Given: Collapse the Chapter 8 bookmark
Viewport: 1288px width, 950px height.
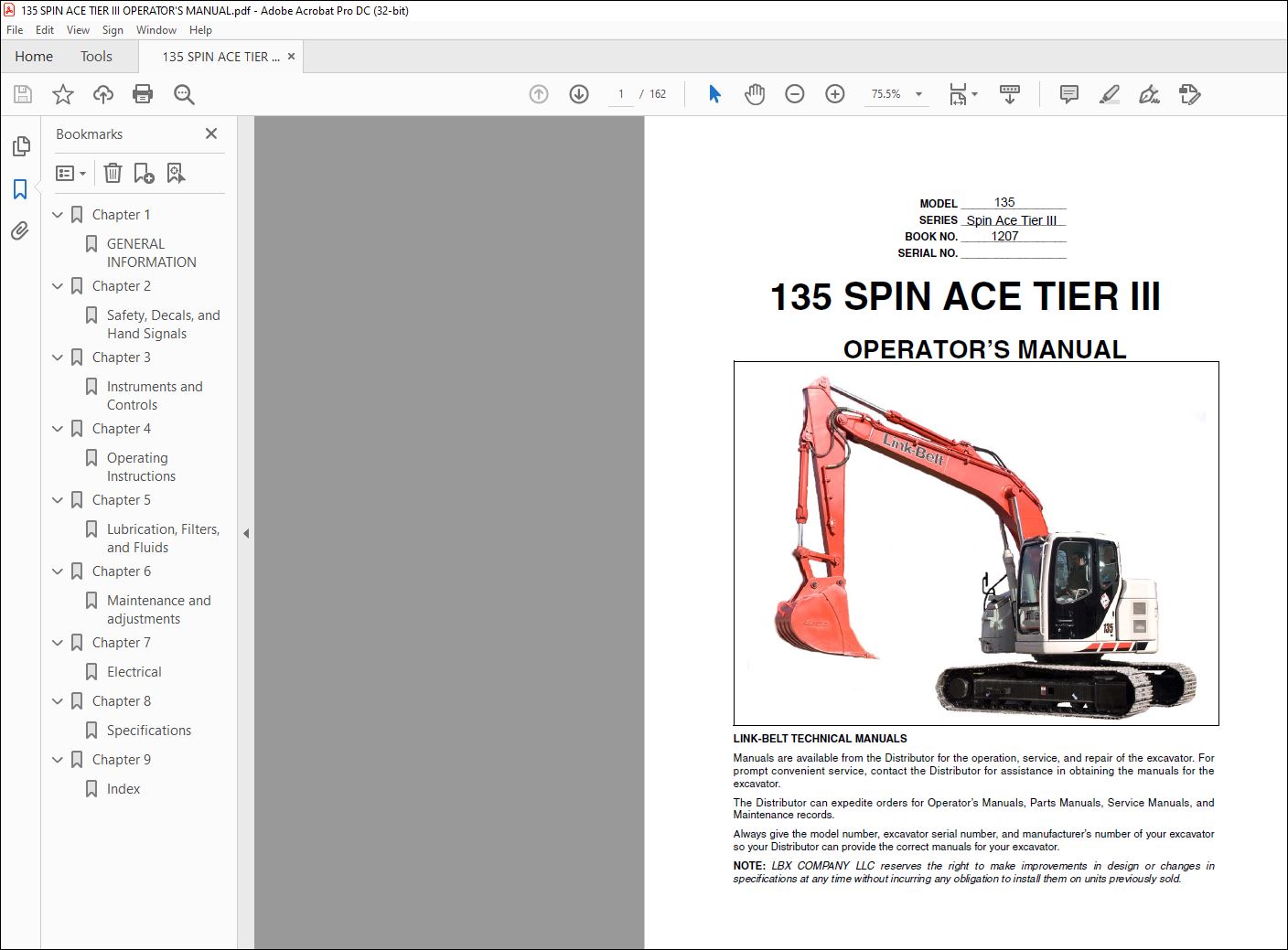Looking at the screenshot, I should (58, 701).
